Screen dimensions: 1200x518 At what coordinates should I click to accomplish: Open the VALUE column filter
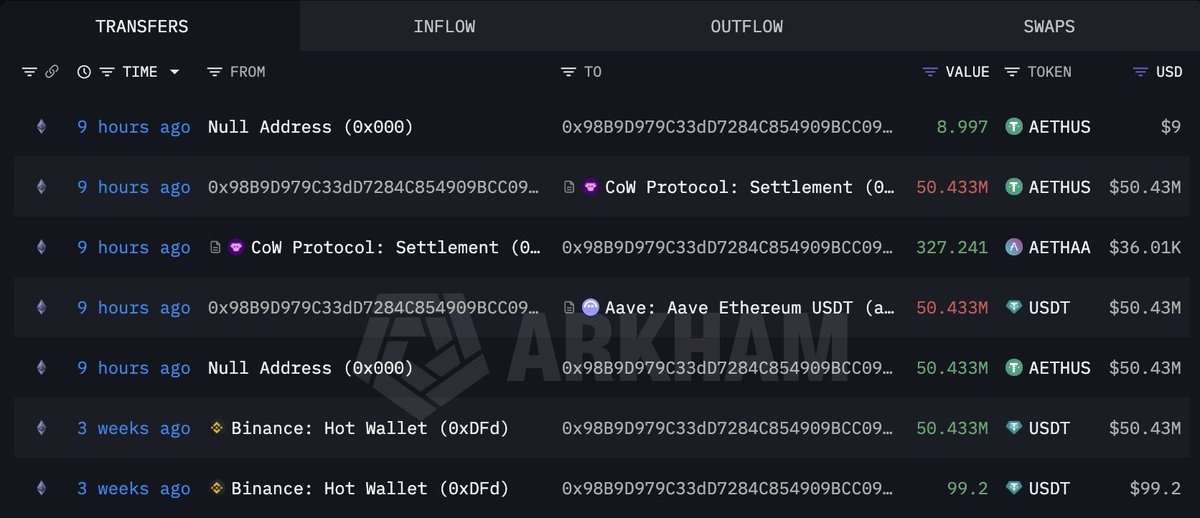930,72
